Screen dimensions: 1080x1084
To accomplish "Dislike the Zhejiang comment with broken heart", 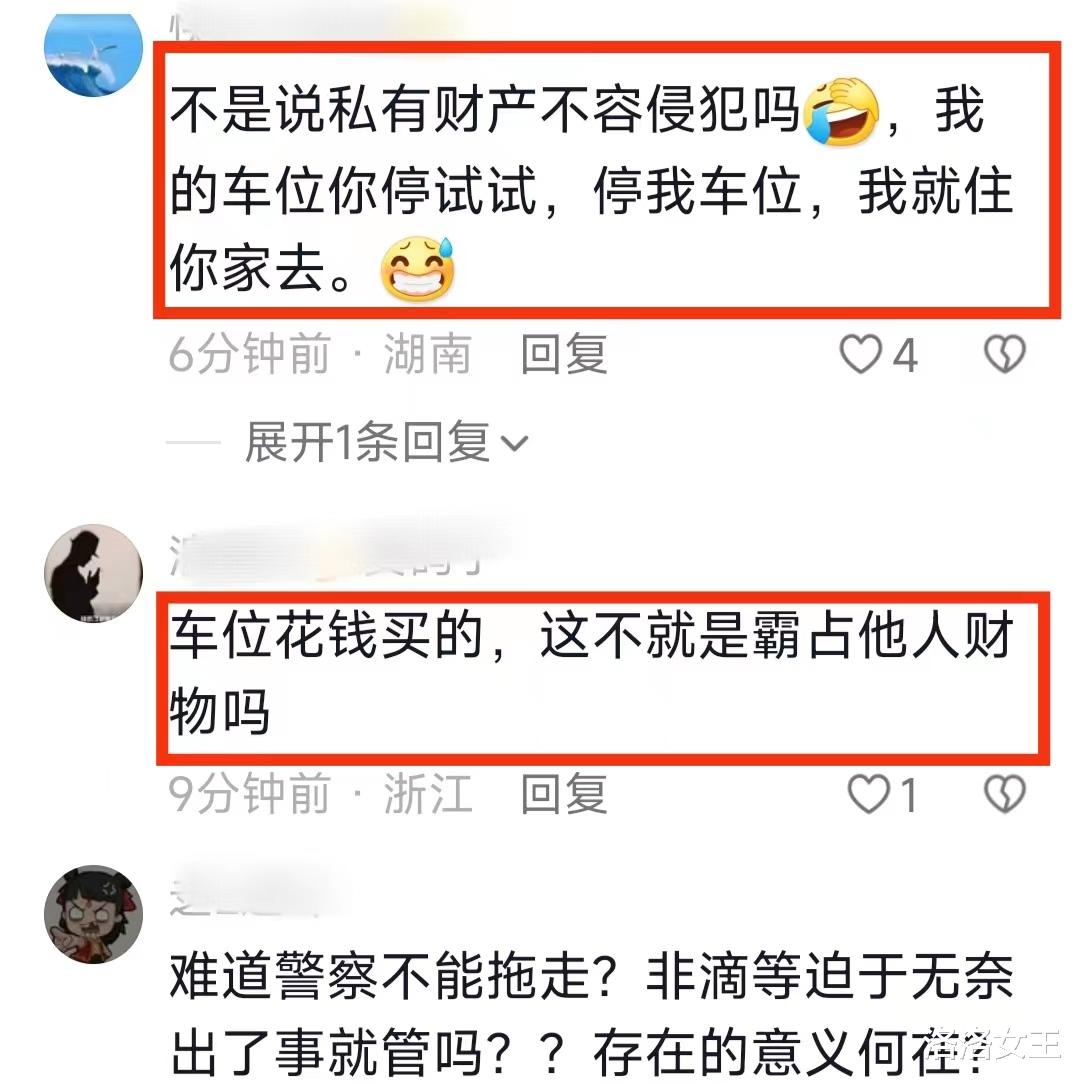I will [x=1004, y=793].
